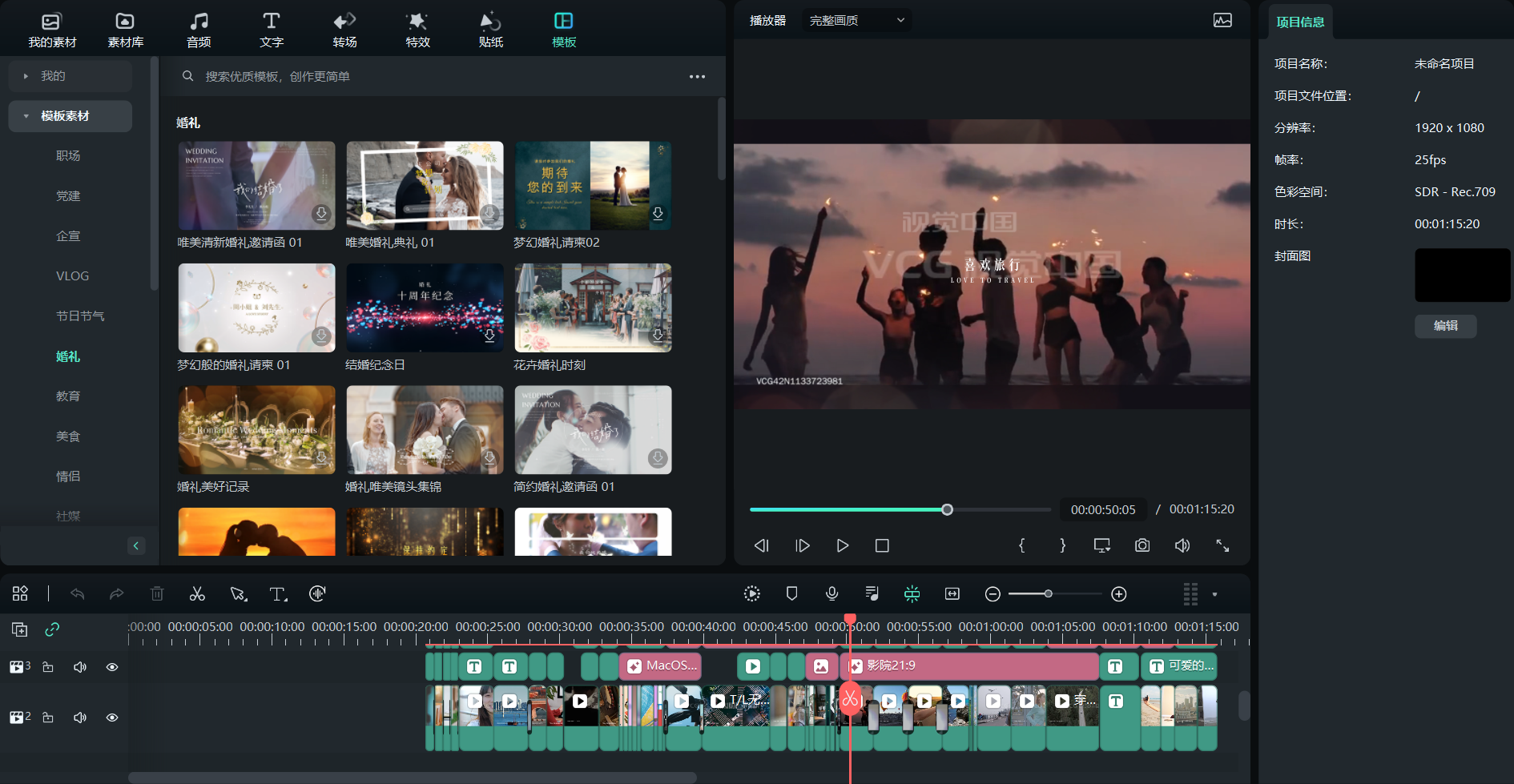
Task: Hide video track 3 with eye icon
Action: tap(112, 667)
